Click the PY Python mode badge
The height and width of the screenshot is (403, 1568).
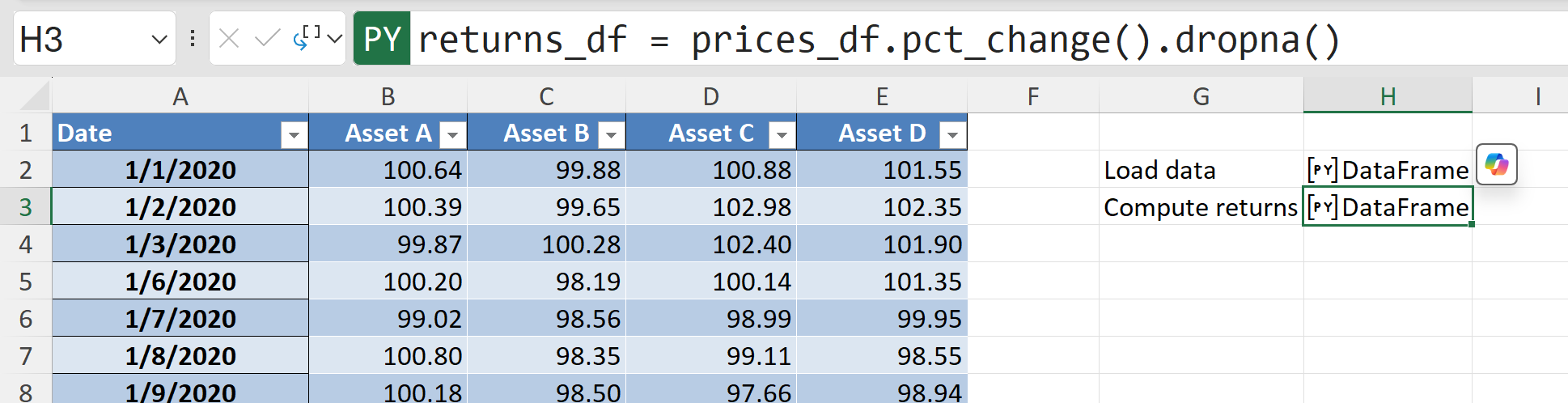pyautogui.click(x=382, y=39)
